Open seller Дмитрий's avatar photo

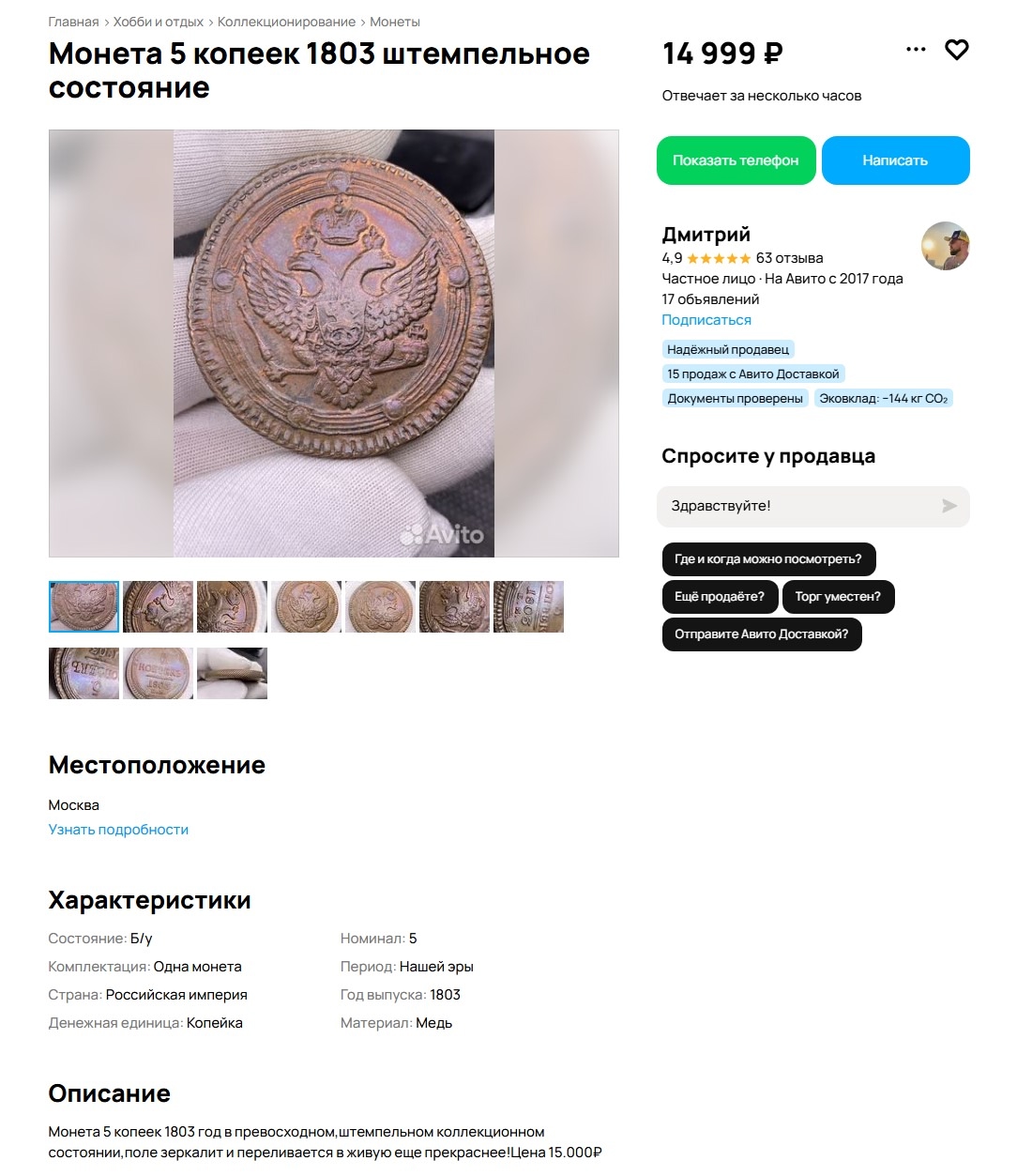coord(945,246)
